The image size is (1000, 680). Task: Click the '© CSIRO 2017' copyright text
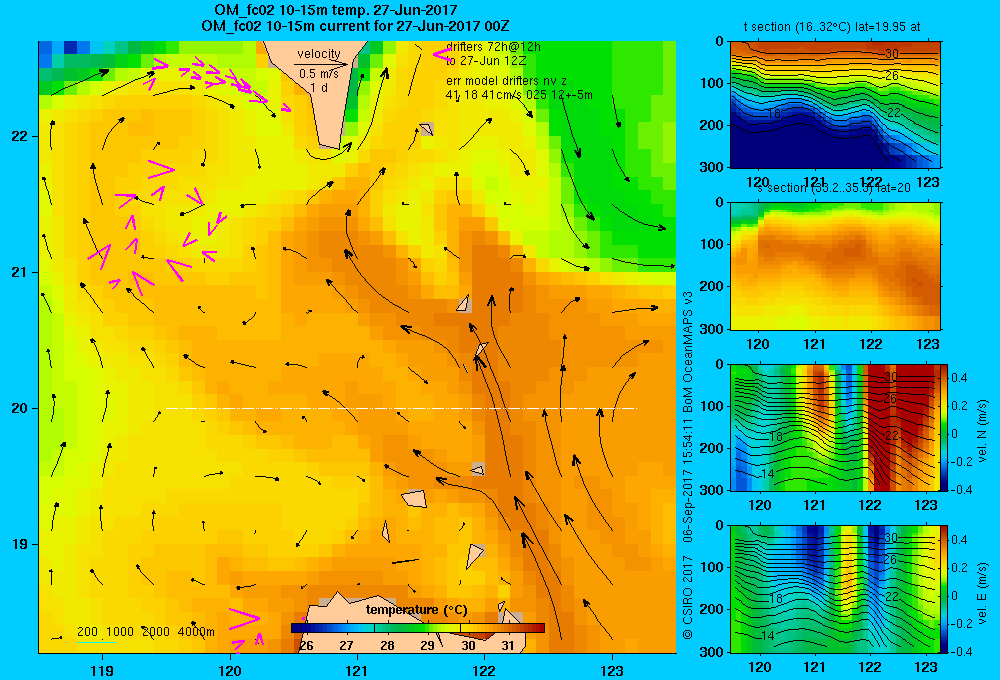click(x=688, y=598)
